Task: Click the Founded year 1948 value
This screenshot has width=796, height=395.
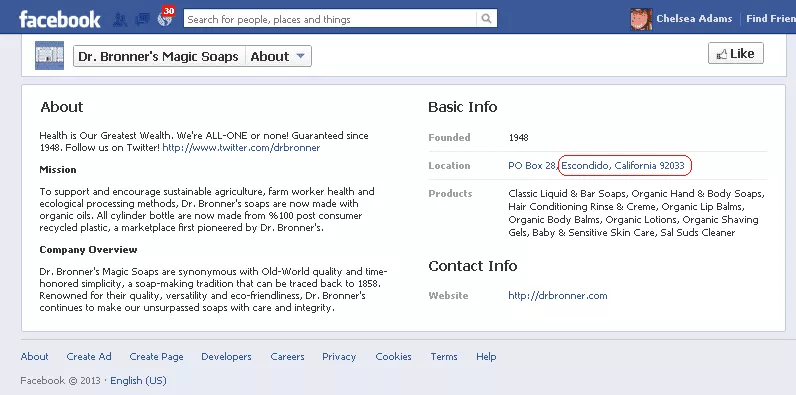Action: [x=518, y=138]
